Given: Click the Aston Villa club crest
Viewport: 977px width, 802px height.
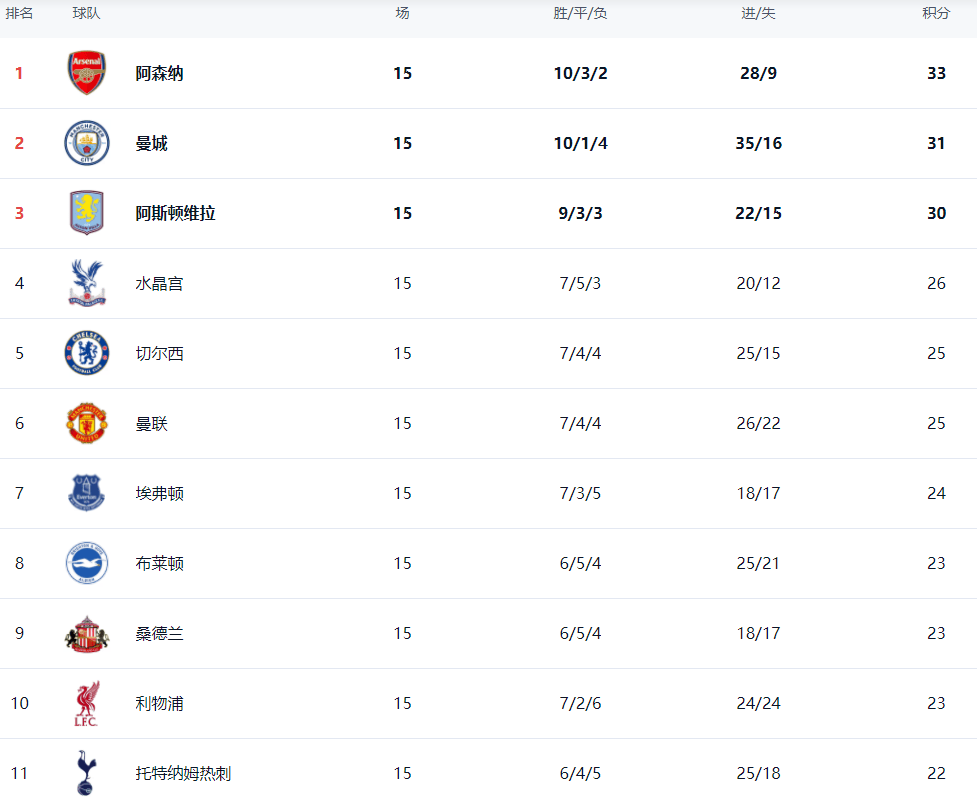Looking at the screenshot, I should [x=87, y=213].
